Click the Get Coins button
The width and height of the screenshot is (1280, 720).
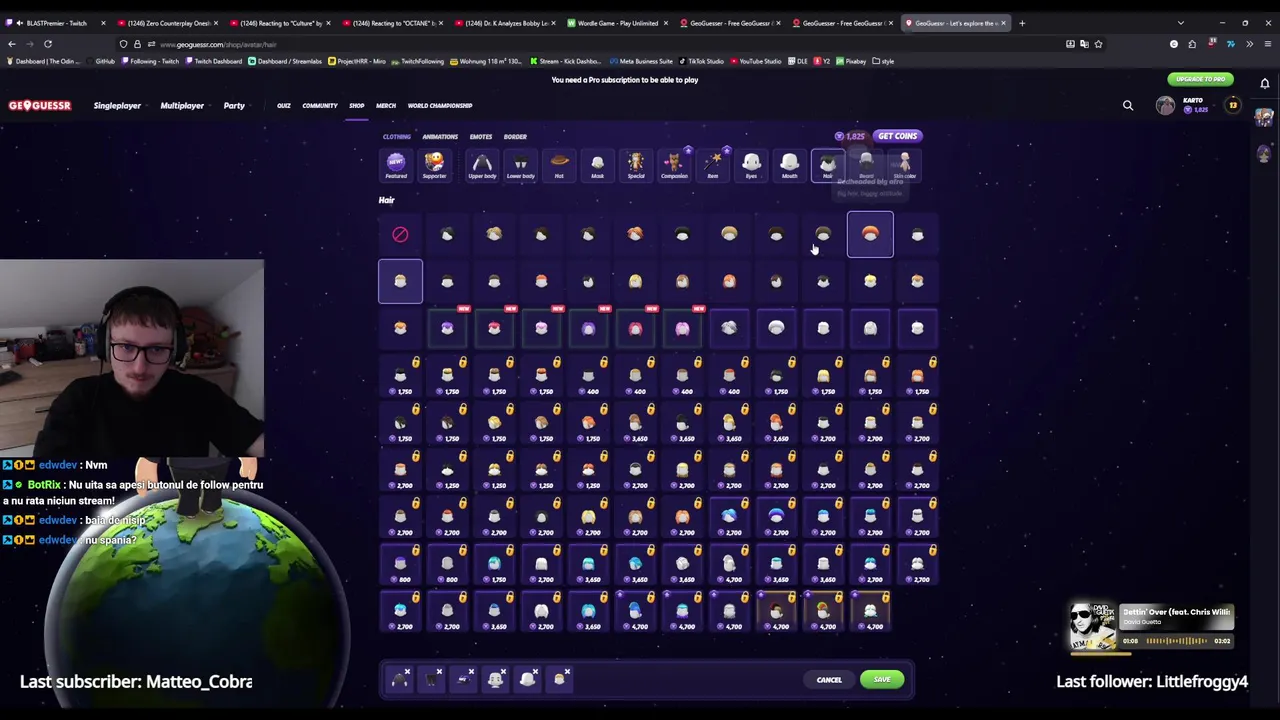click(897, 136)
